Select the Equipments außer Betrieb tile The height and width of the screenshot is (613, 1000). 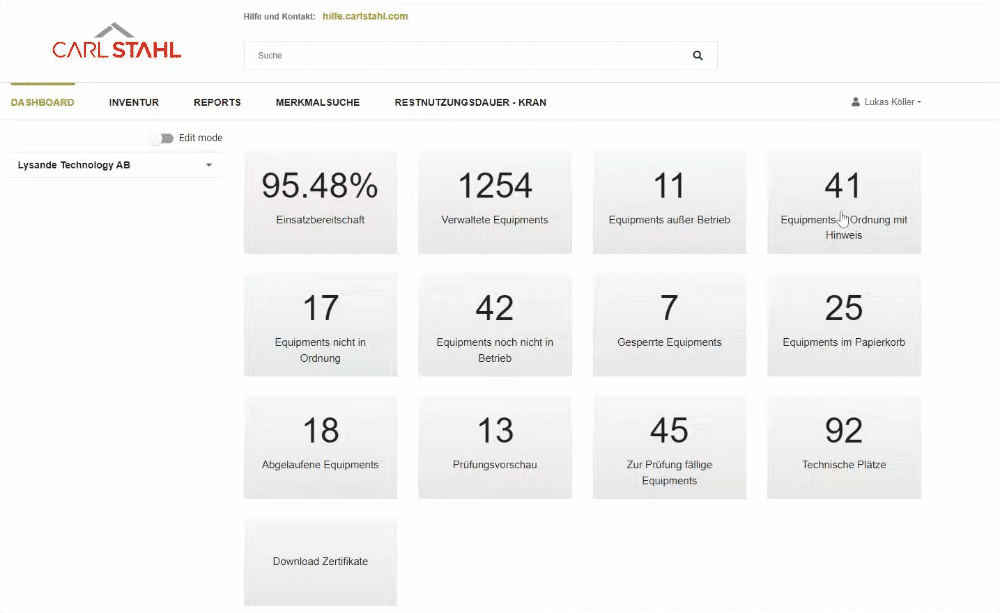pyautogui.click(x=669, y=202)
